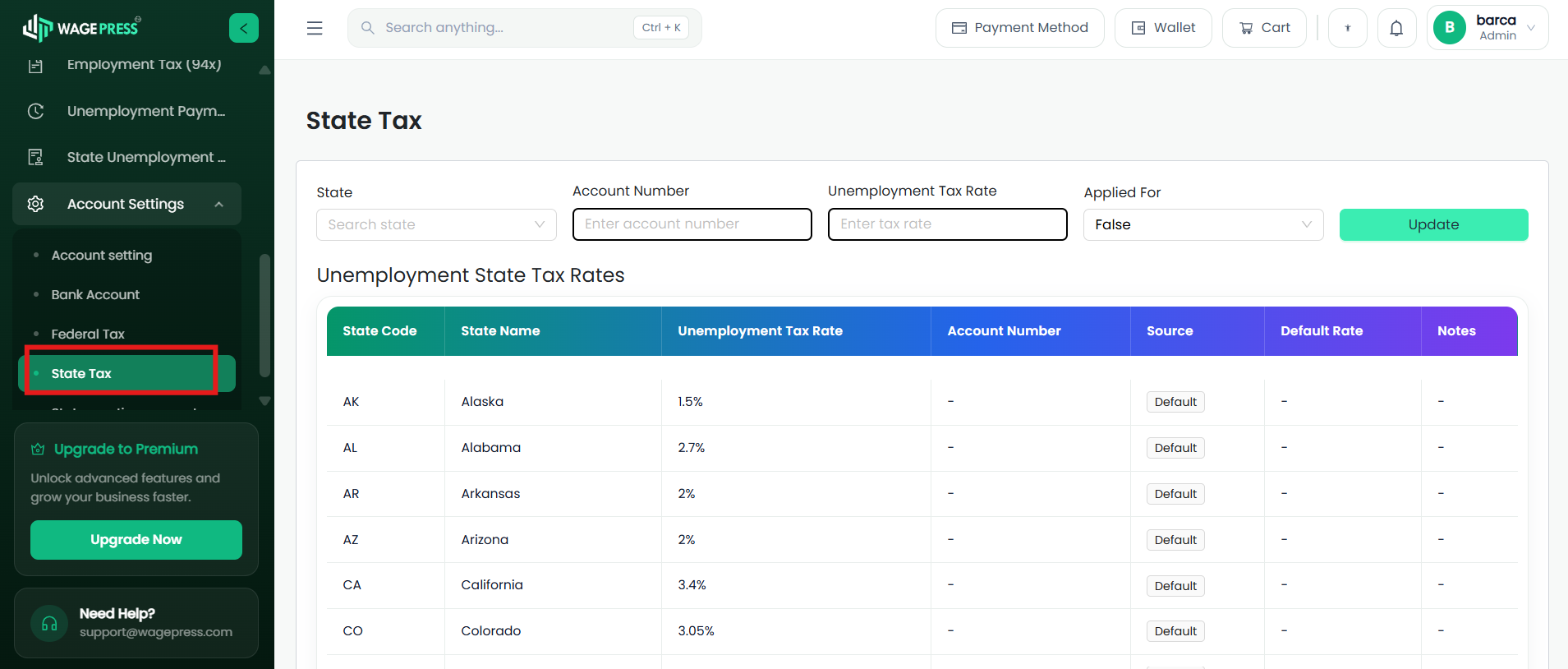
Task: Click the sidebar scrollbar thumb
Action: (264, 315)
